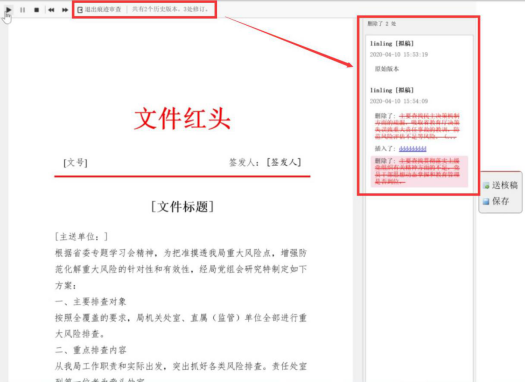Click the 保存 save button
The image size is (525, 383).
tap(496, 201)
